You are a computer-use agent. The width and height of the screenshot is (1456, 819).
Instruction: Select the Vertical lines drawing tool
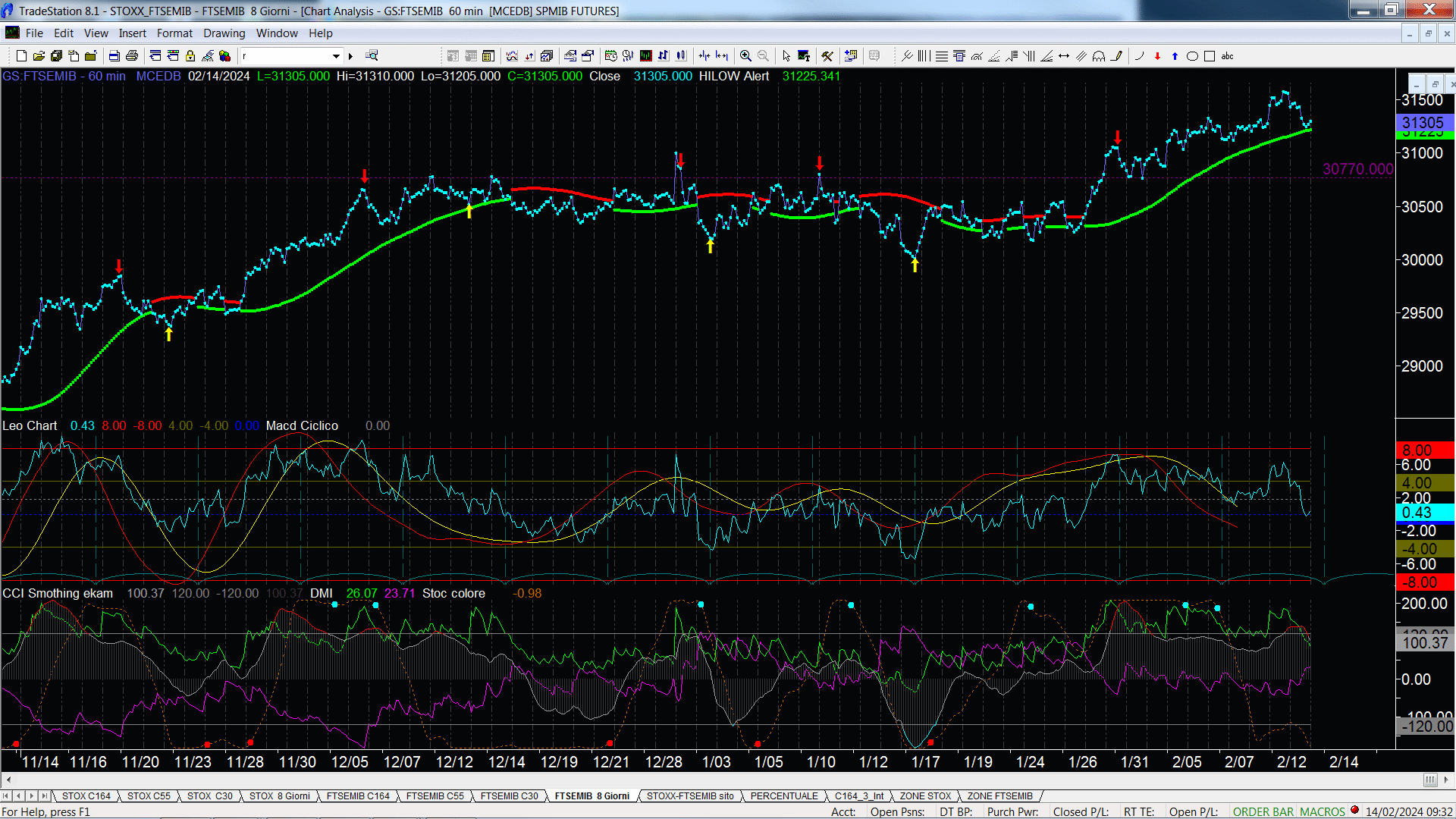click(924, 56)
